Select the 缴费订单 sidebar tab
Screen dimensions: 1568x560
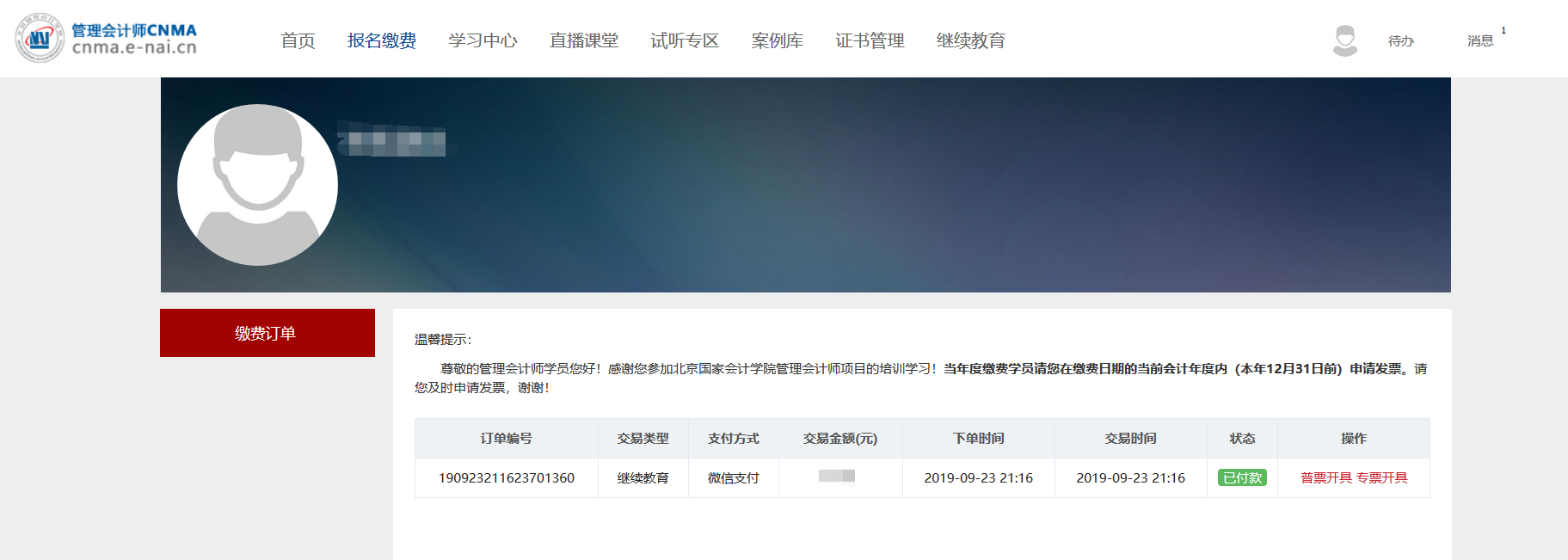coord(267,333)
